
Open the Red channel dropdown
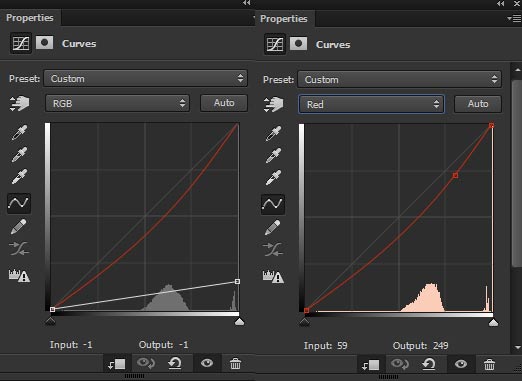371,104
